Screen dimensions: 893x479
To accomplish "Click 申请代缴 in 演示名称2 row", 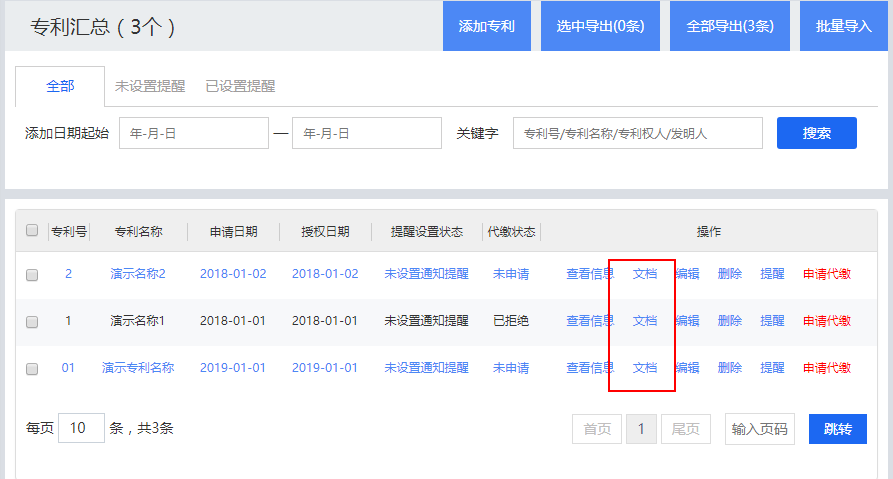I will [x=827, y=274].
